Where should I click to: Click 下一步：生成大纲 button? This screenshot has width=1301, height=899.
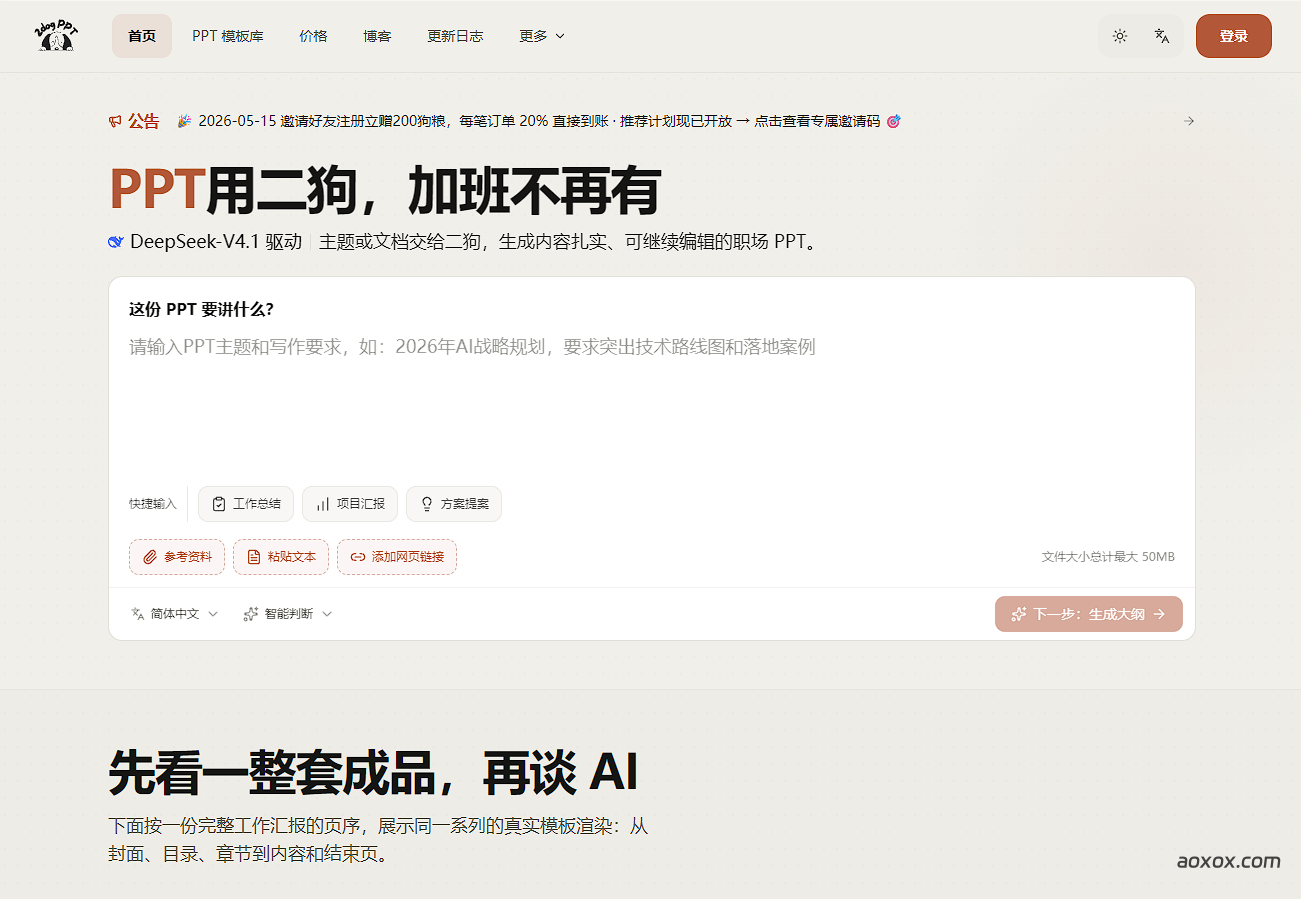[1089, 614]
